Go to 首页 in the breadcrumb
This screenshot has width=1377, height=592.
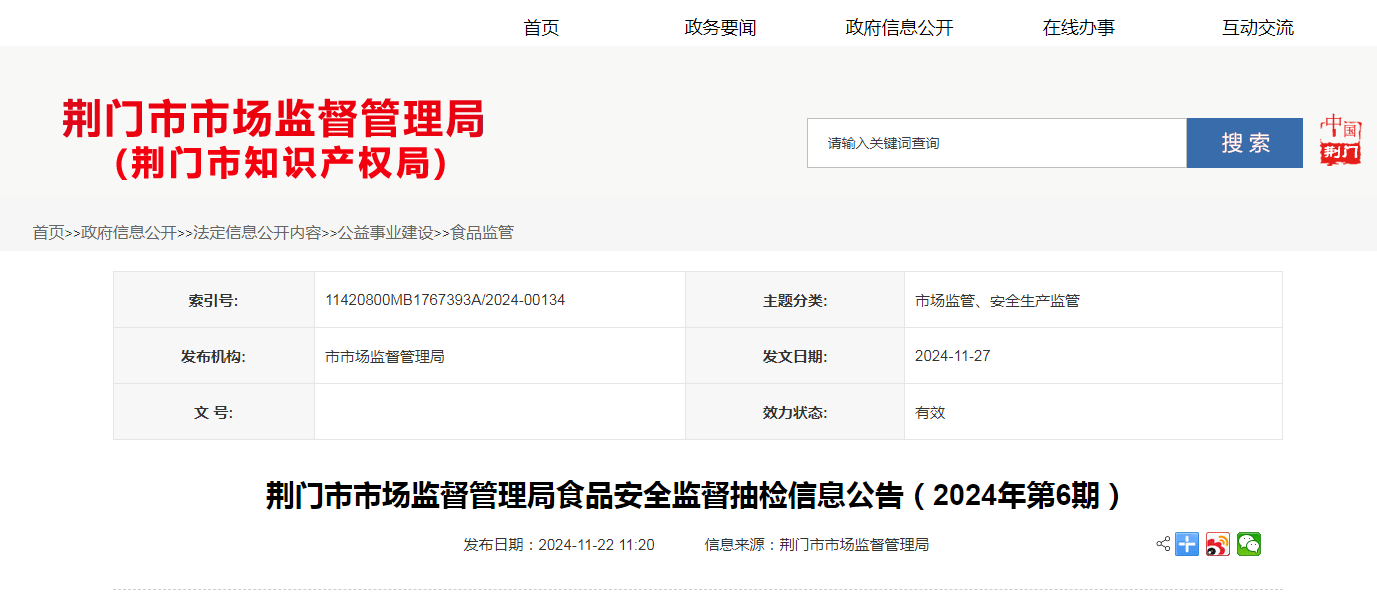[48, 232]
